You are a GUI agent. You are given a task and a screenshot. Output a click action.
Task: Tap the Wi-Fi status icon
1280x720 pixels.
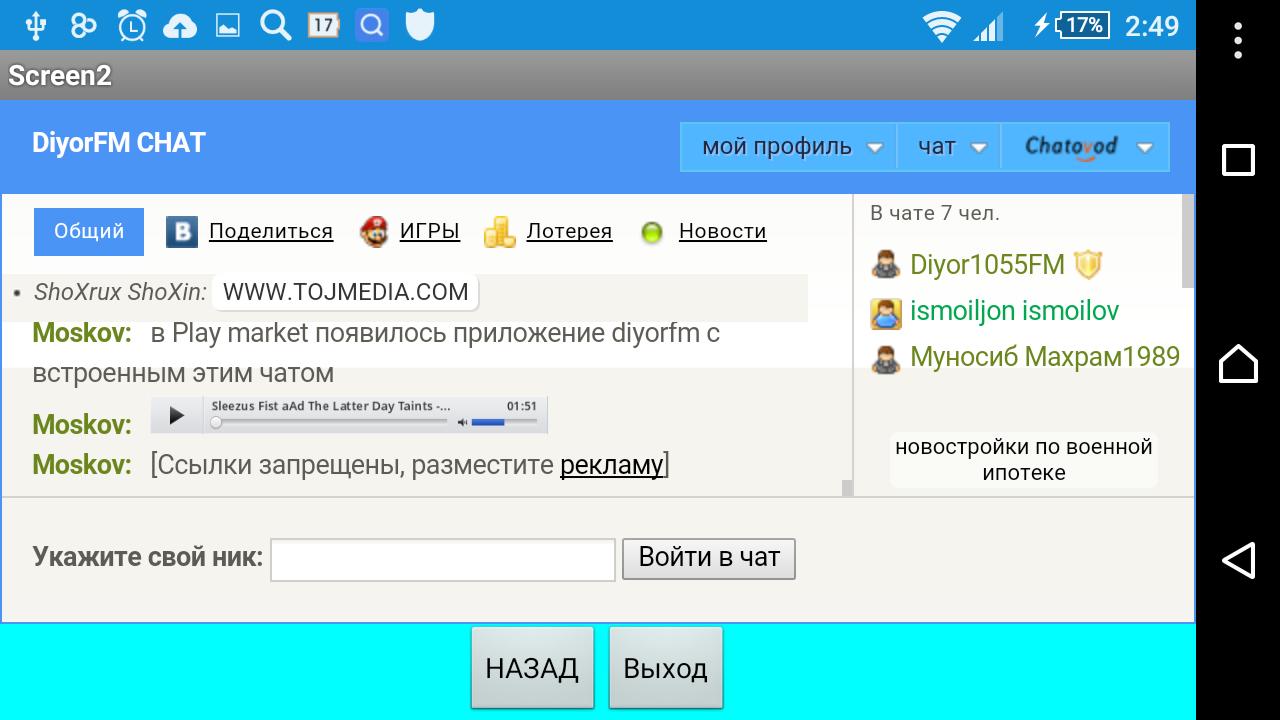click(x=942, y=26)
